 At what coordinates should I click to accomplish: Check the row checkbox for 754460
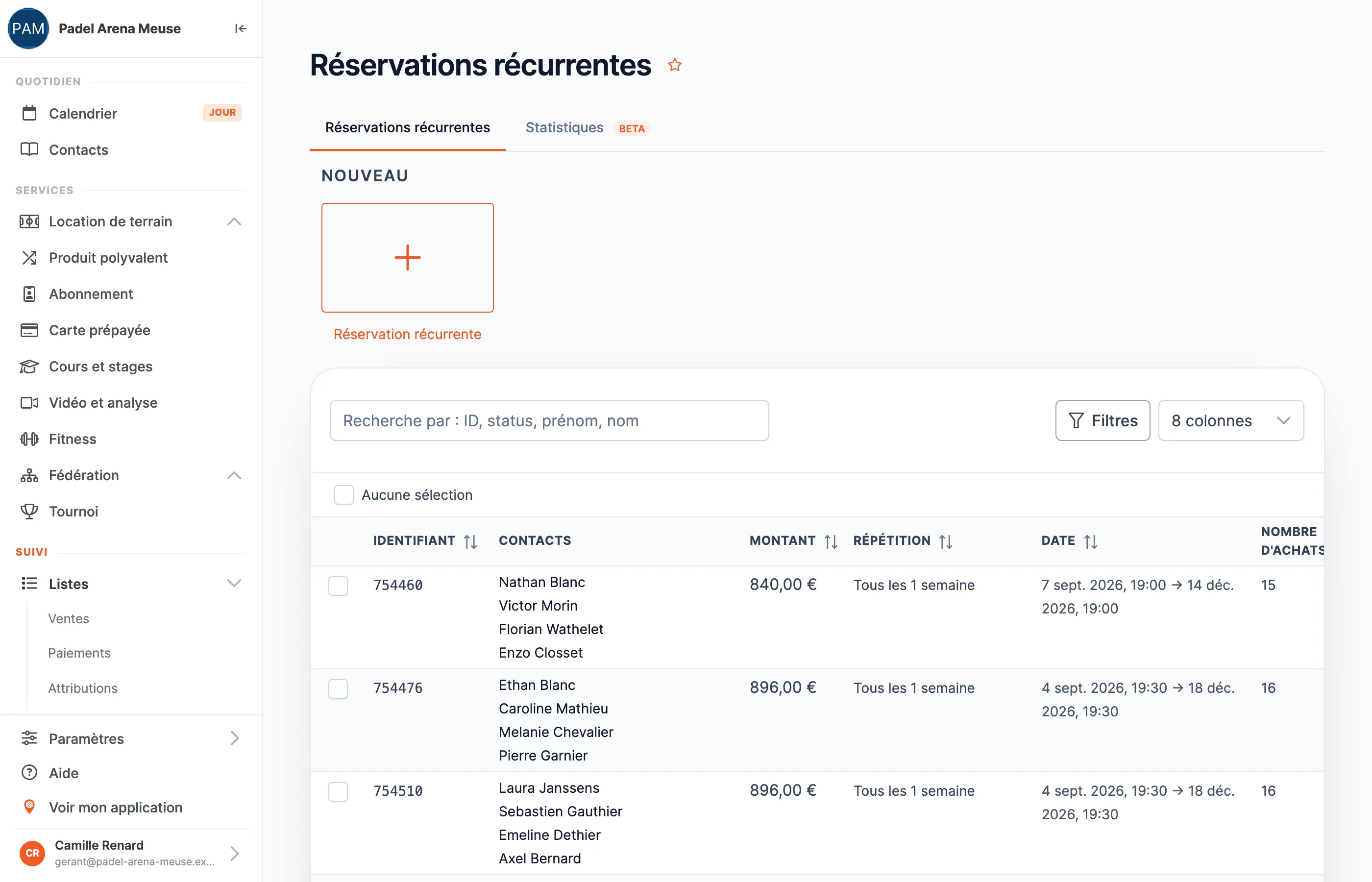tap(338, 586)
